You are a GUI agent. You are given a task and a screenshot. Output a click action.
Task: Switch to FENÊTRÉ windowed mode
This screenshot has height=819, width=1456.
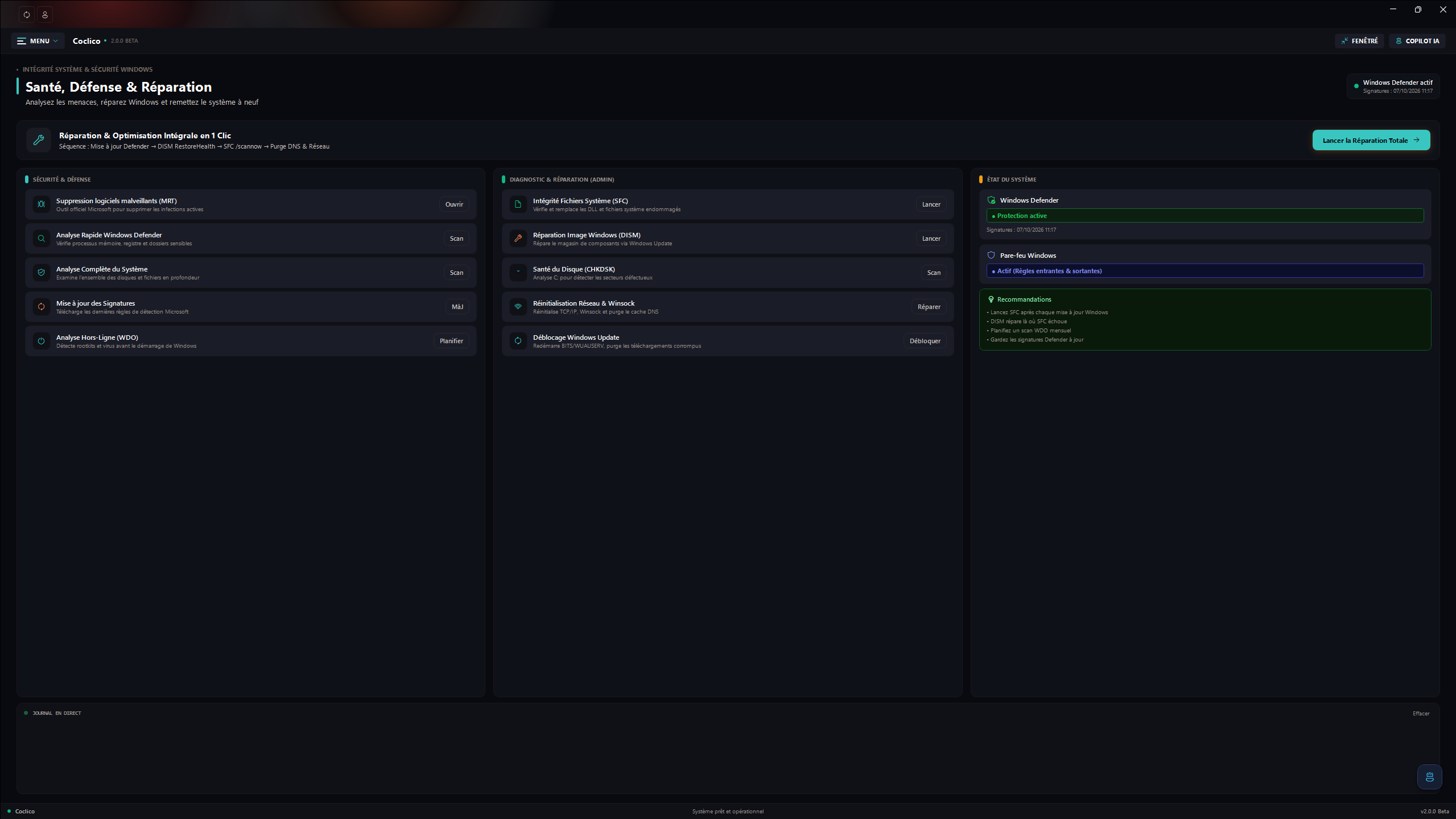[1359, 41]
